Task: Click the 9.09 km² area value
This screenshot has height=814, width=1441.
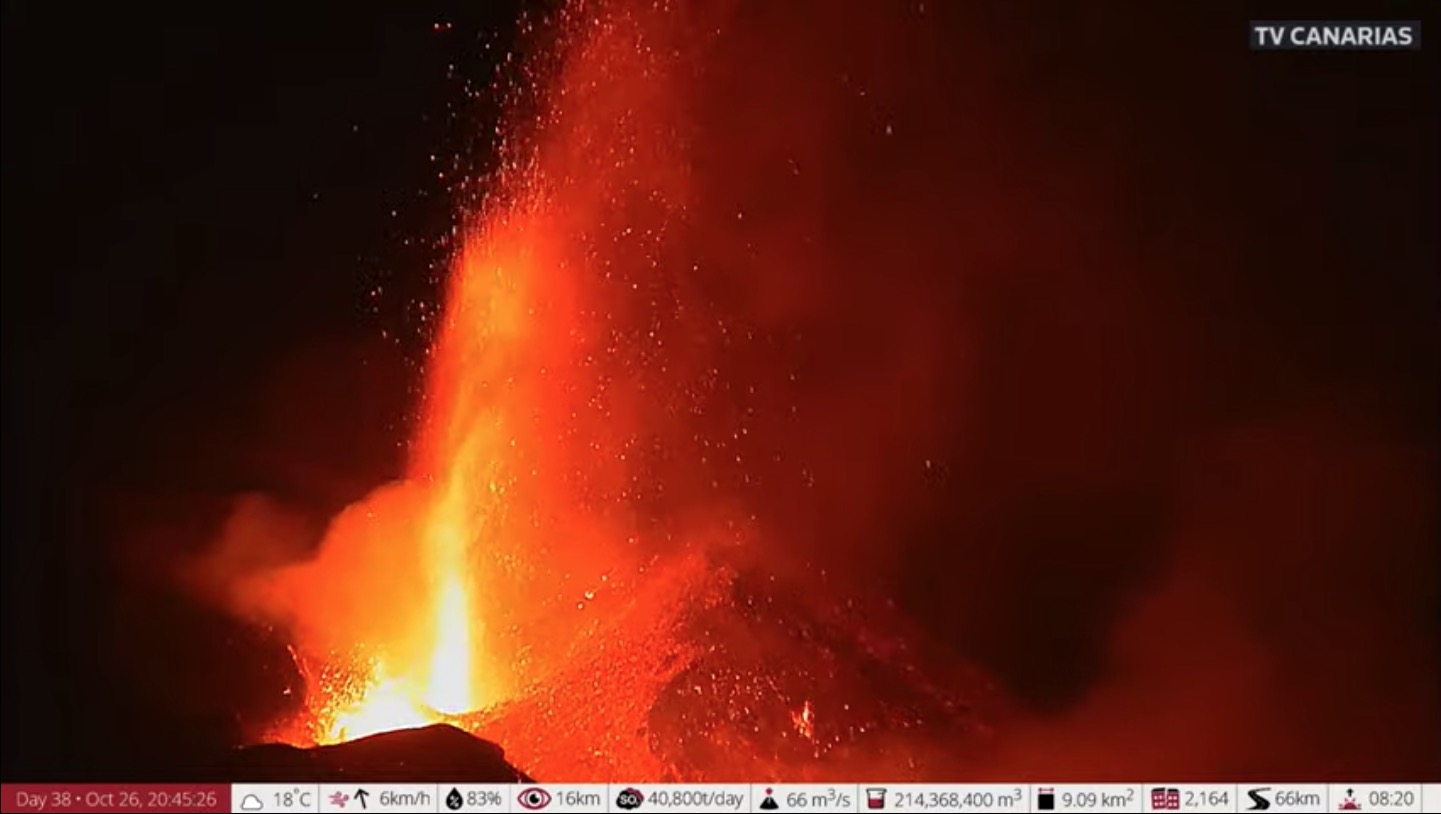Action: 1098,799
